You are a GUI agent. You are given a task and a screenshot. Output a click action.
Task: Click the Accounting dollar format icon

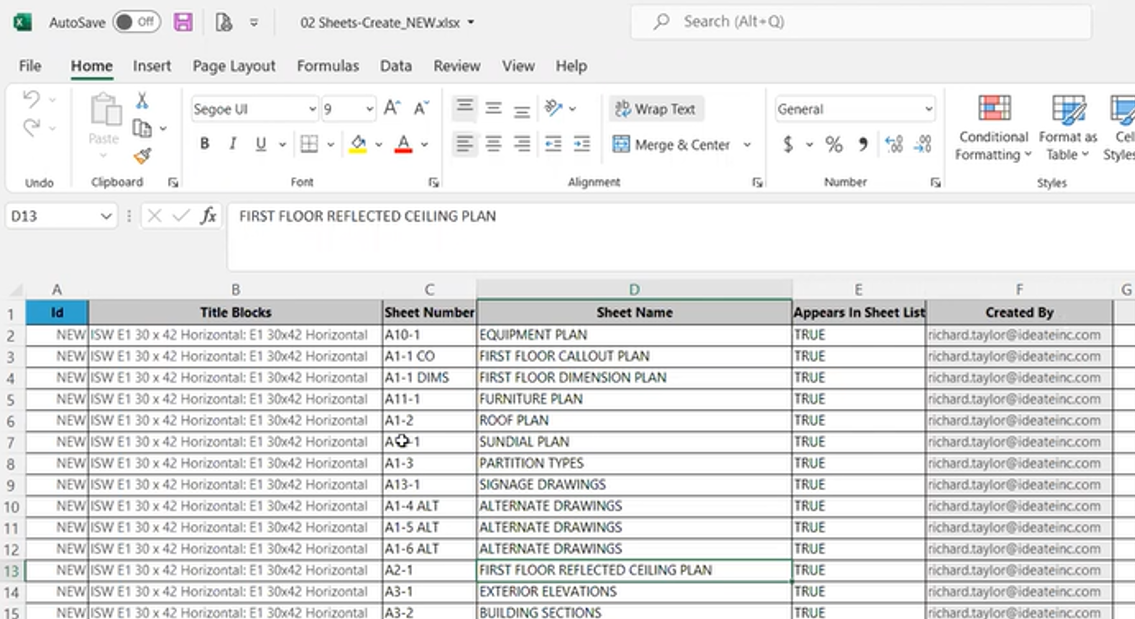[788, 145]
